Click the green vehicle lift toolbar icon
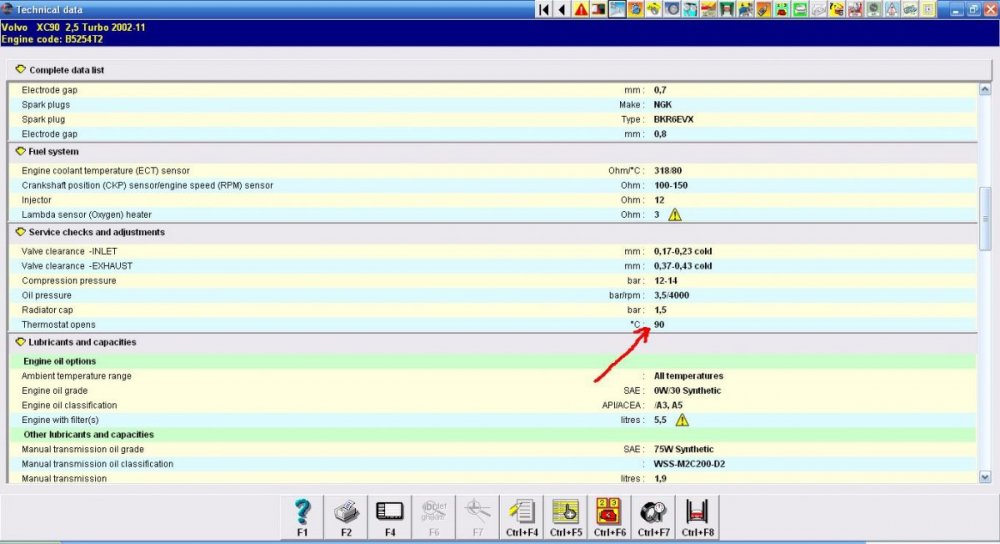Screen dimensions: 1000x544 tap(726, 10)
